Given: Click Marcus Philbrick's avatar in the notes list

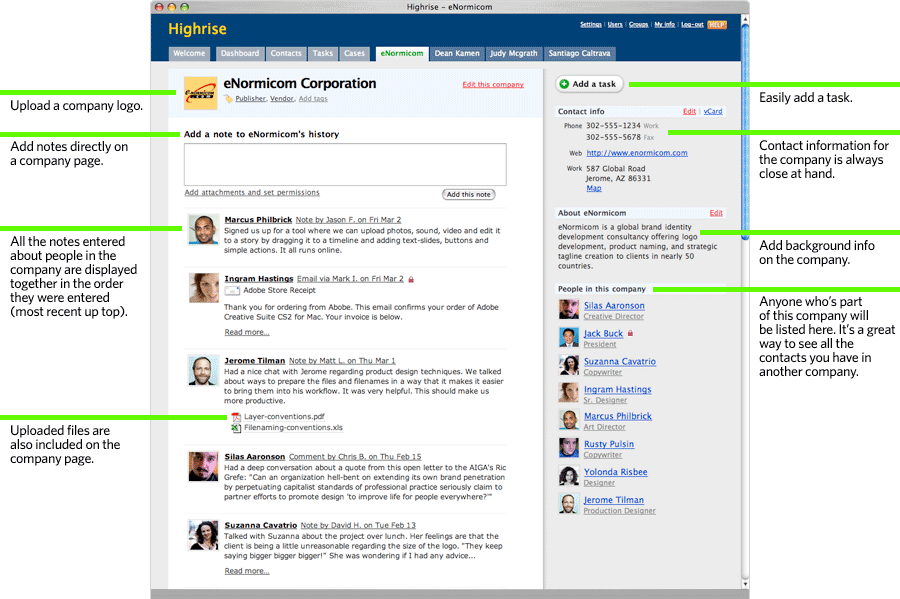Looking at the screenshot, I should point(204,230).
